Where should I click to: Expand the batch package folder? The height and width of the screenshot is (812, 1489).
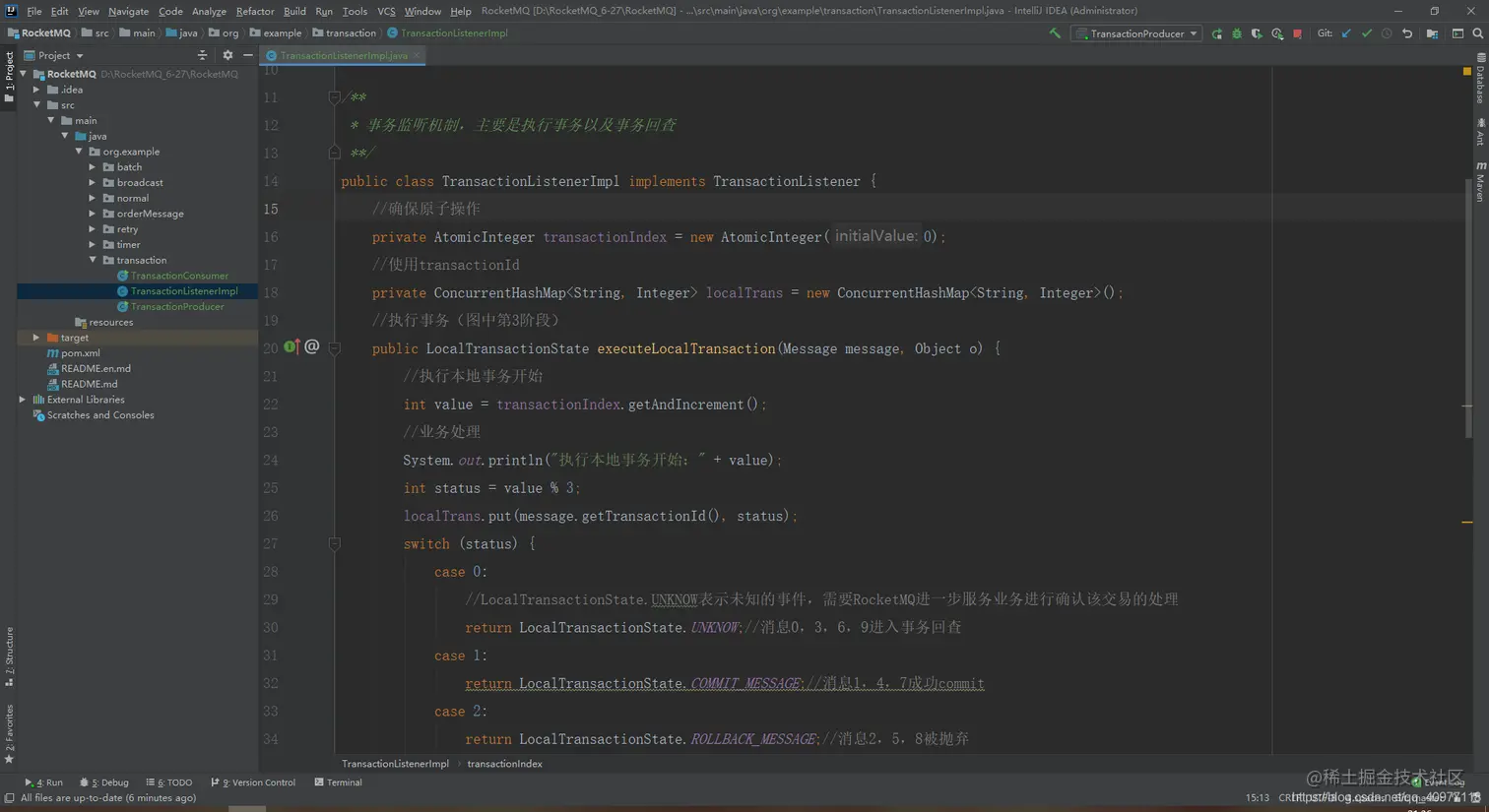coord(94,167)
